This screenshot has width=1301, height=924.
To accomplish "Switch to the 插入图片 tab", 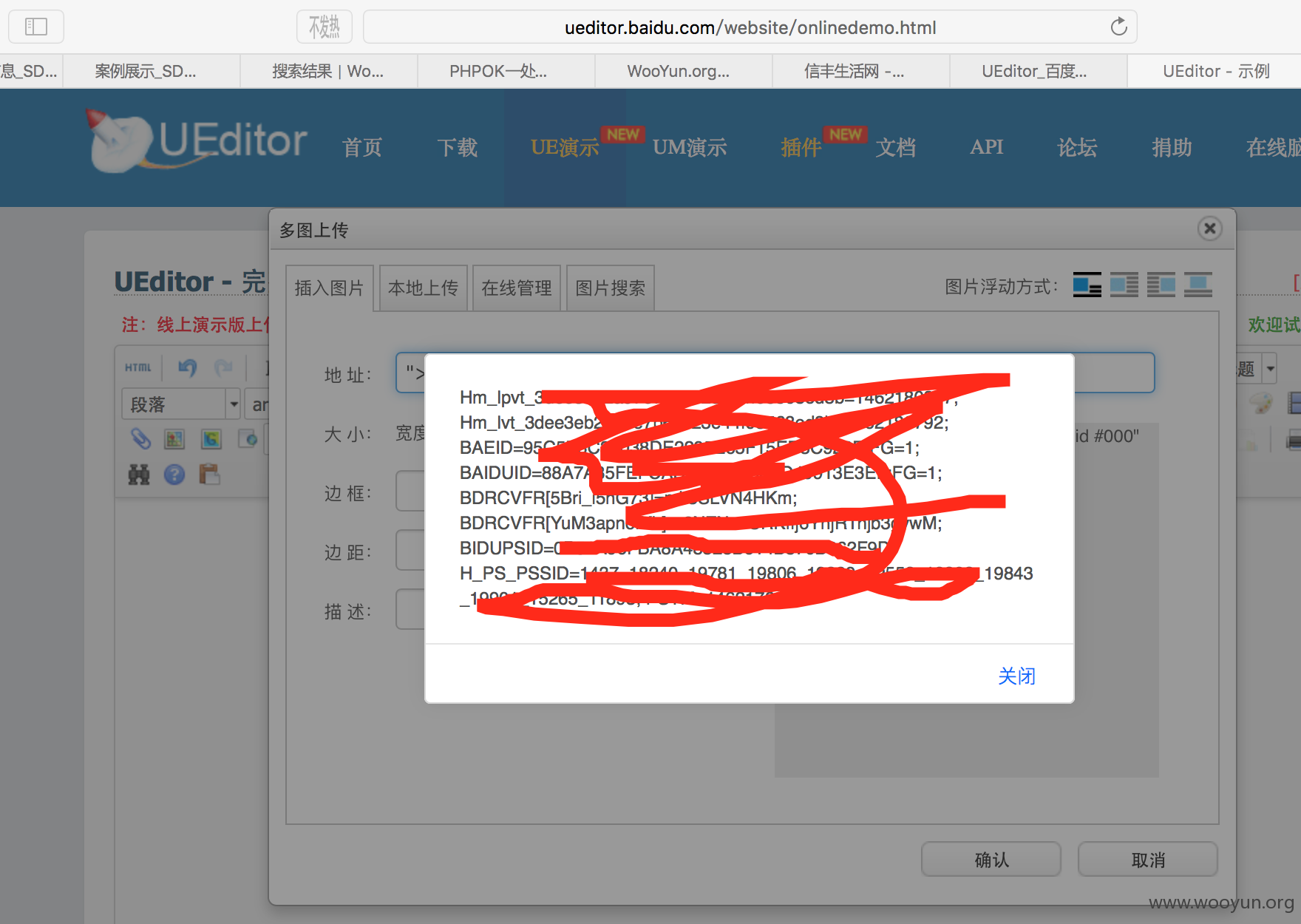I will pyautogui.click(x=329, y=288).
